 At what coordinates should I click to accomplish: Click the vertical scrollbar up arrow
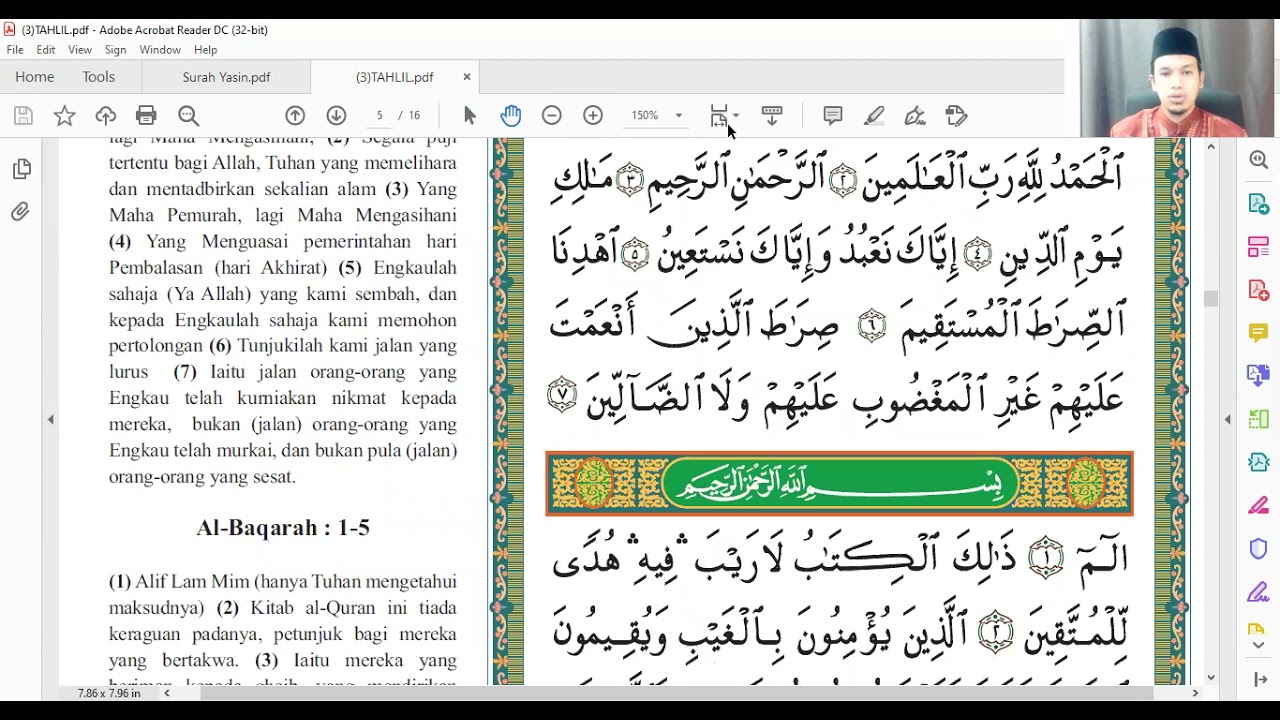(1211, 147)
